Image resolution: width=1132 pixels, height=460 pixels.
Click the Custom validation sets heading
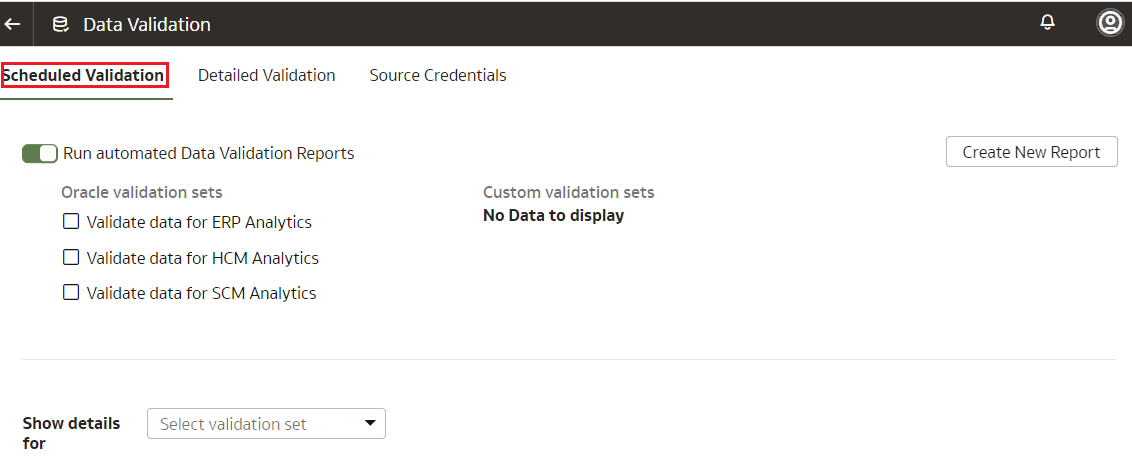click(568, 192)
